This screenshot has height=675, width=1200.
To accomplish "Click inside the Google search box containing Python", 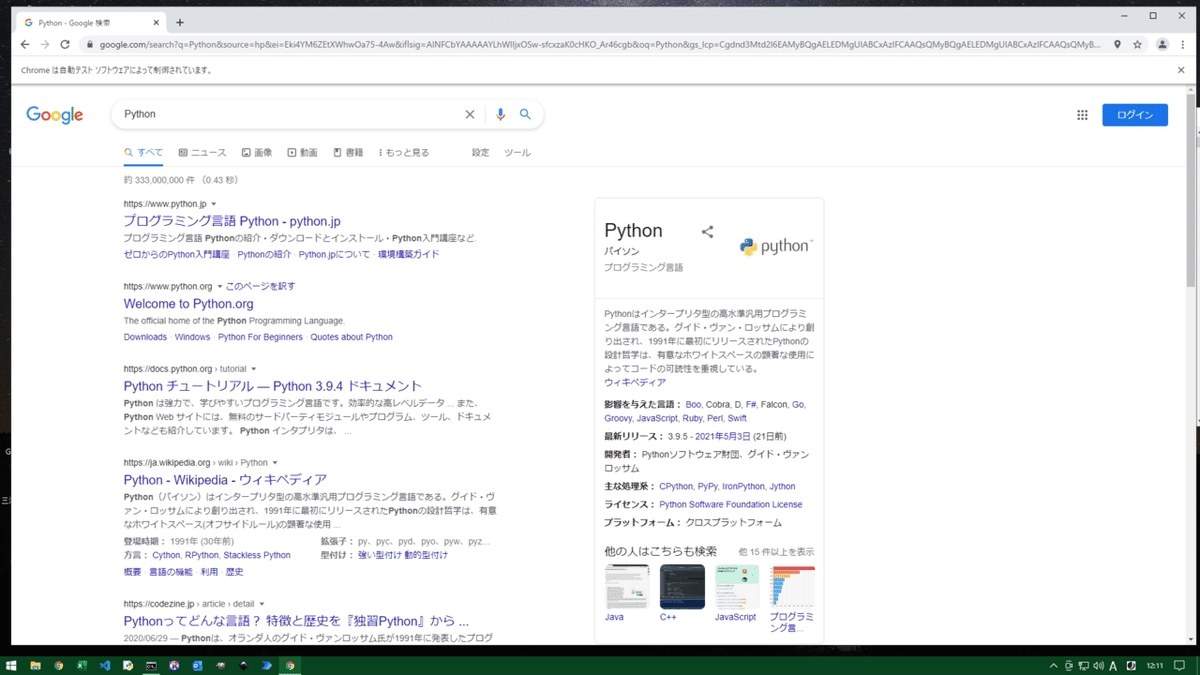I will pyautogui.click(x=290, y=115).
